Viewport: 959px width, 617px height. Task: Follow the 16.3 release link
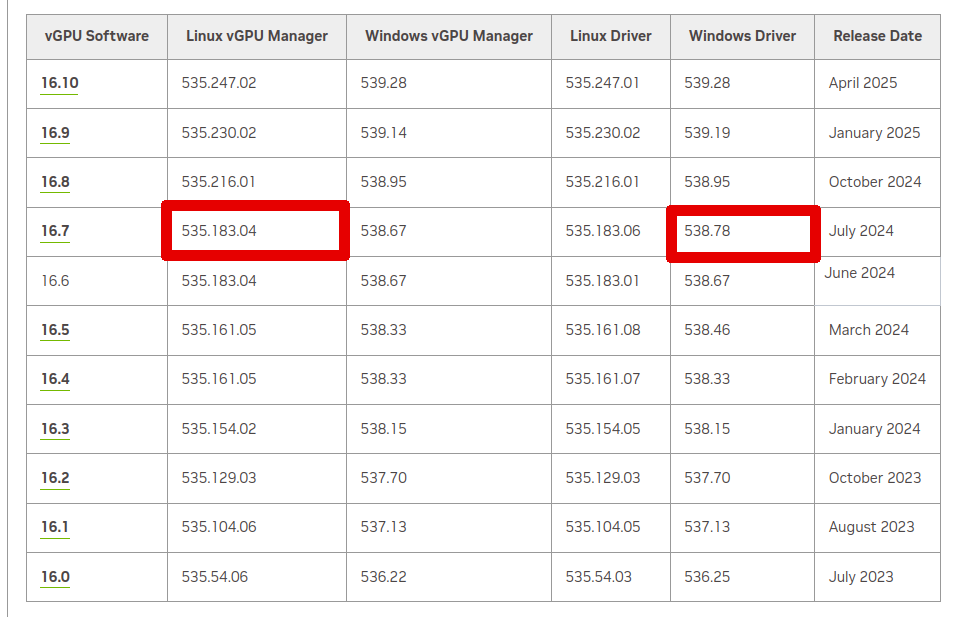(55, 429)
